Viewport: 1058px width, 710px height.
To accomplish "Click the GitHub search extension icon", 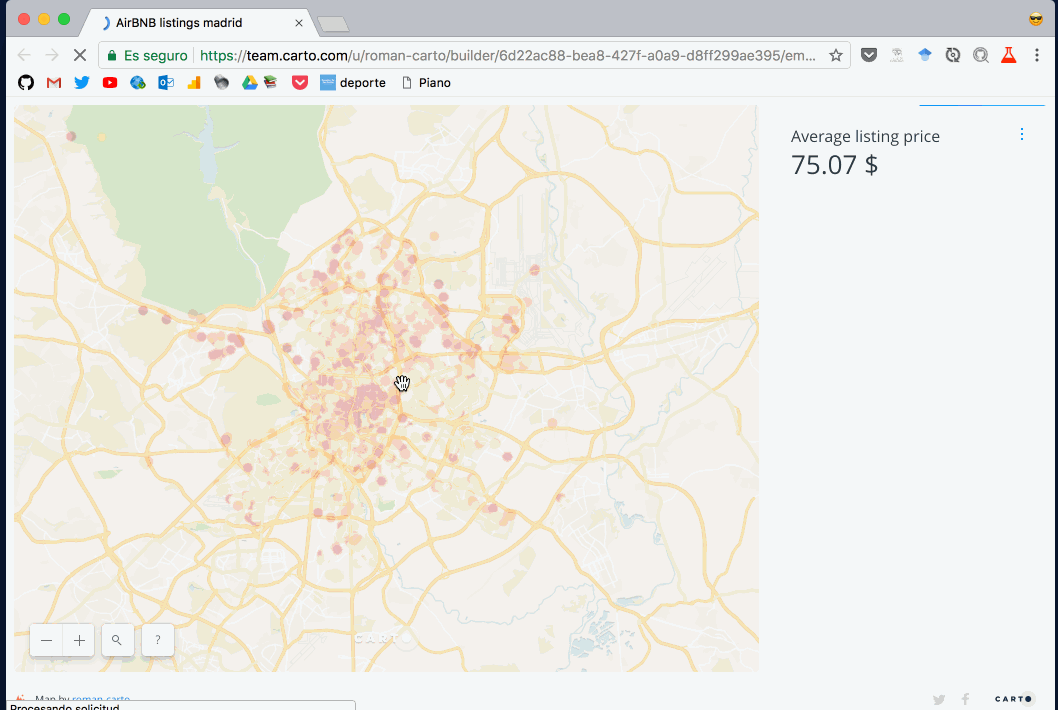I will pyautogui.click(x=980, y=55).
